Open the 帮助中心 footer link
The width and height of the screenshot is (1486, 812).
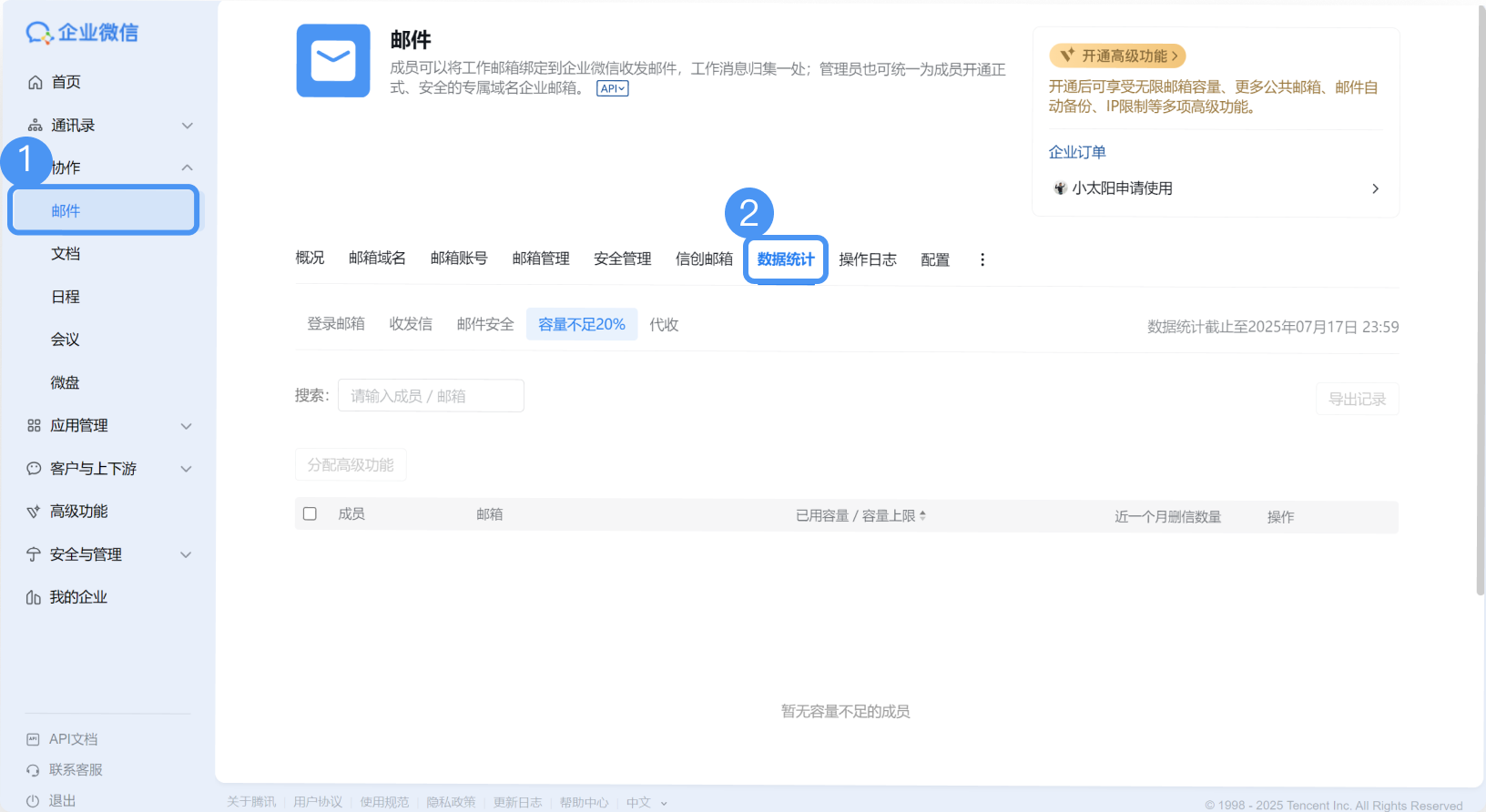point(584,802)
